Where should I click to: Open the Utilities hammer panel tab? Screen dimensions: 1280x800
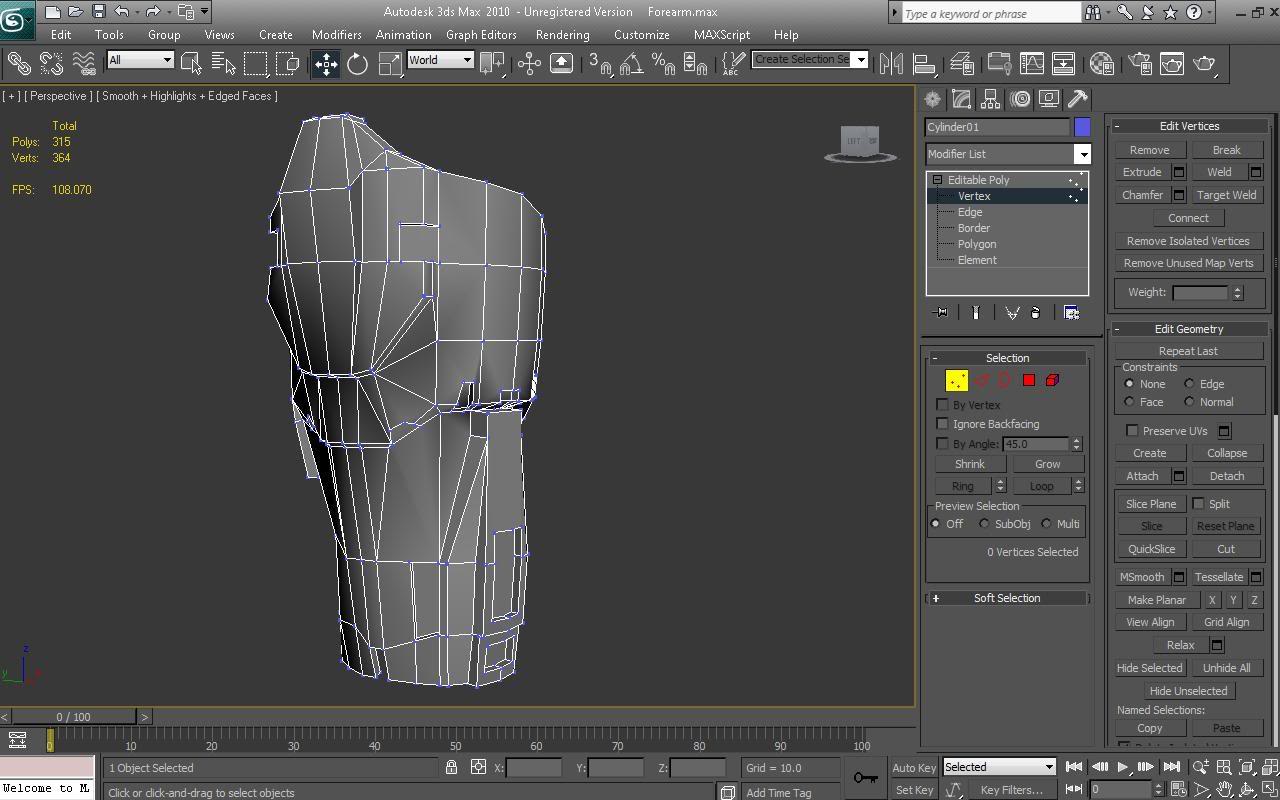click(x=1078, y=99)
